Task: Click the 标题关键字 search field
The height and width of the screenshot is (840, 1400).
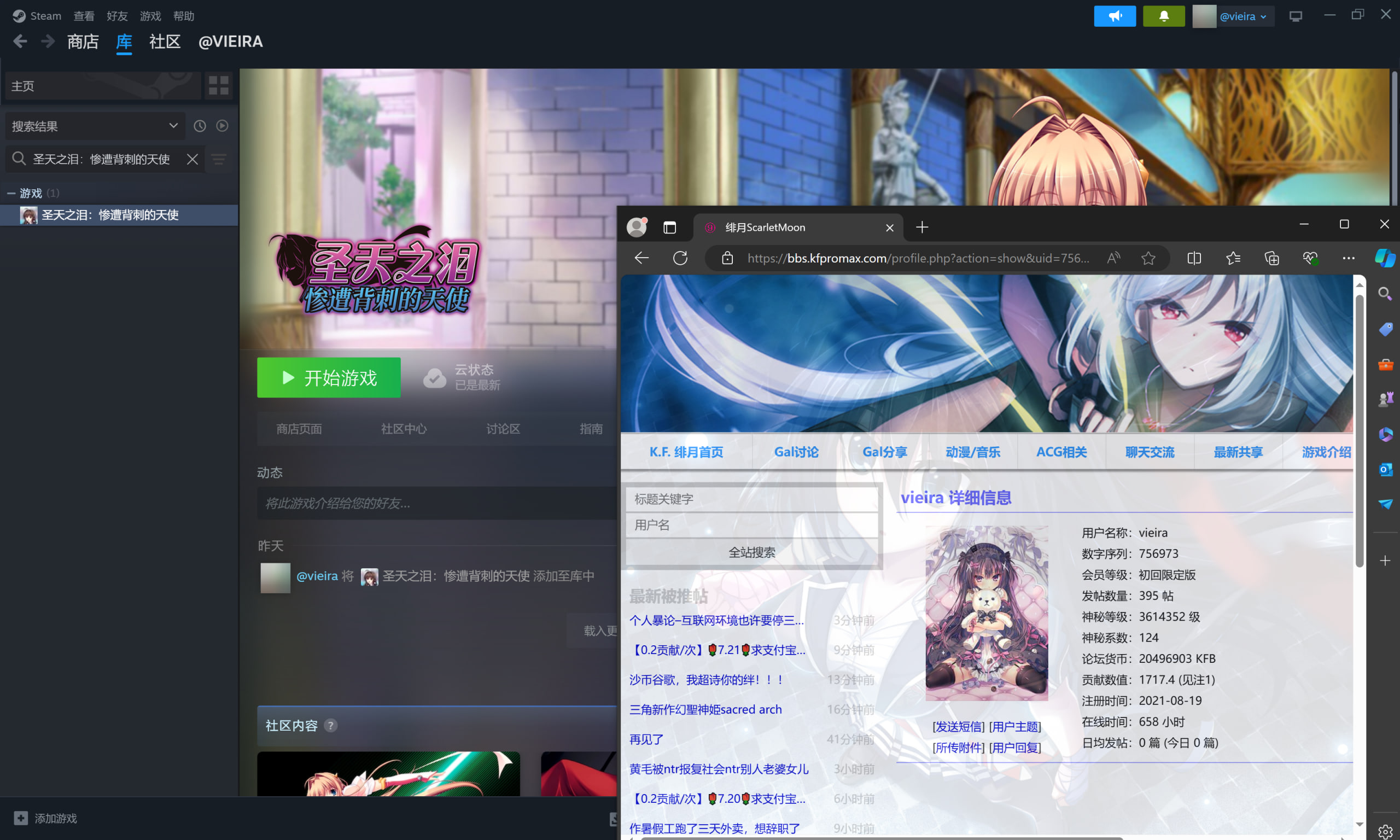Action: [751, 499]
